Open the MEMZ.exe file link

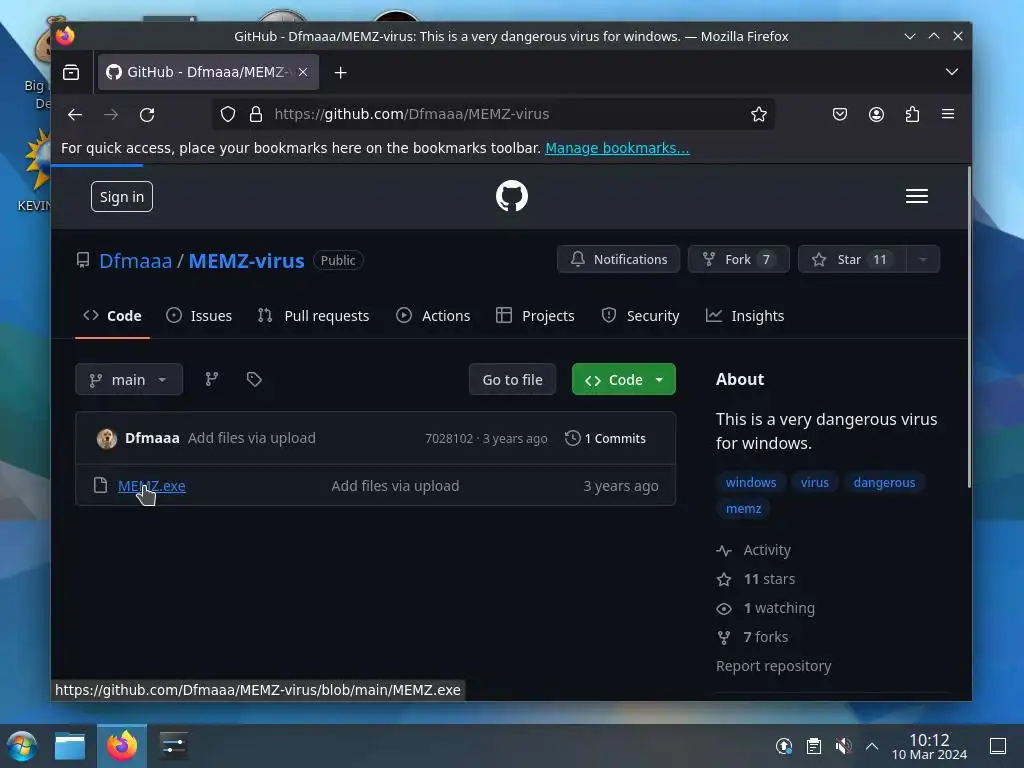[152, 486]
